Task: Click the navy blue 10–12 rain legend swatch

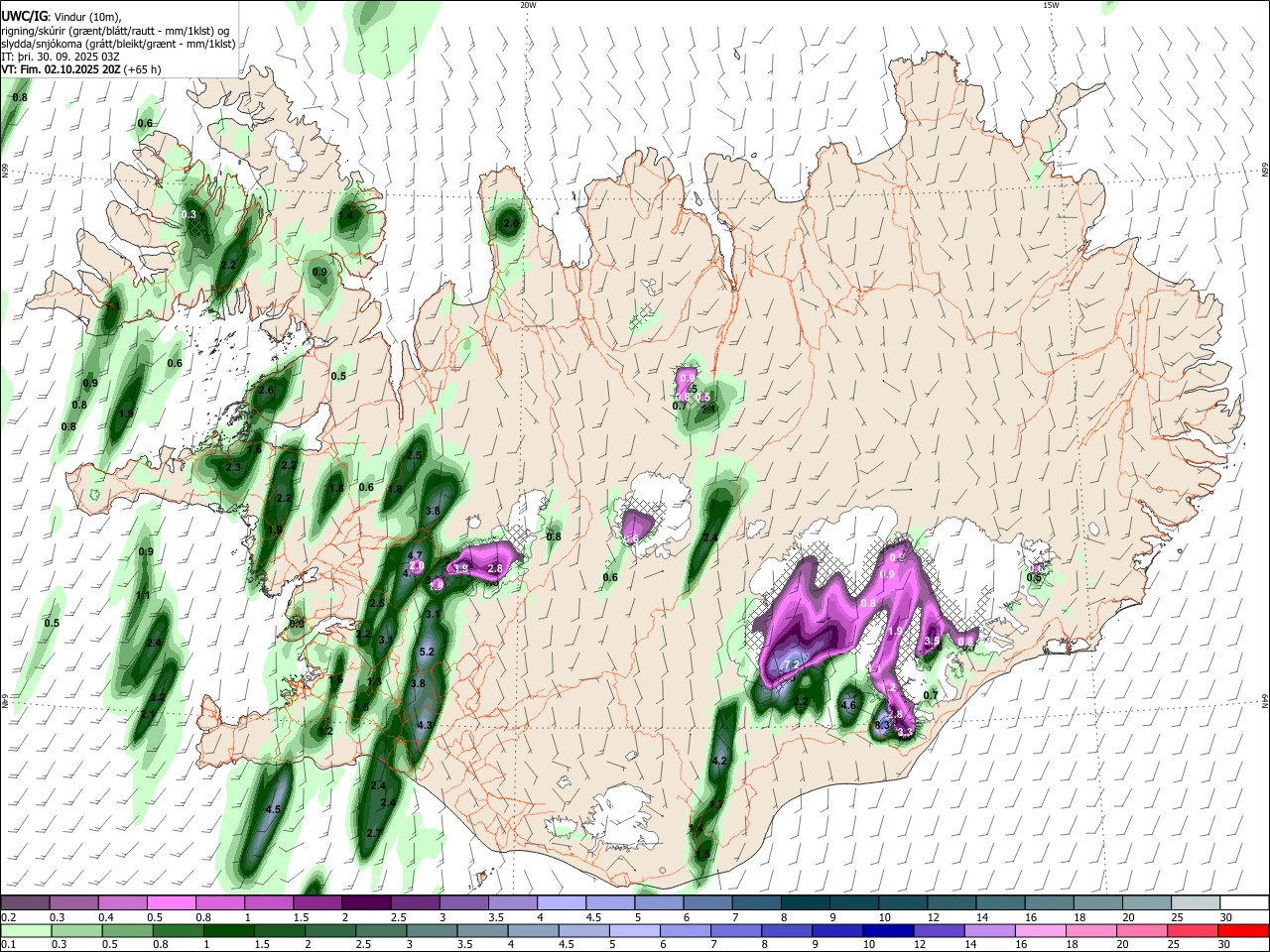Action: click(887, 930)
